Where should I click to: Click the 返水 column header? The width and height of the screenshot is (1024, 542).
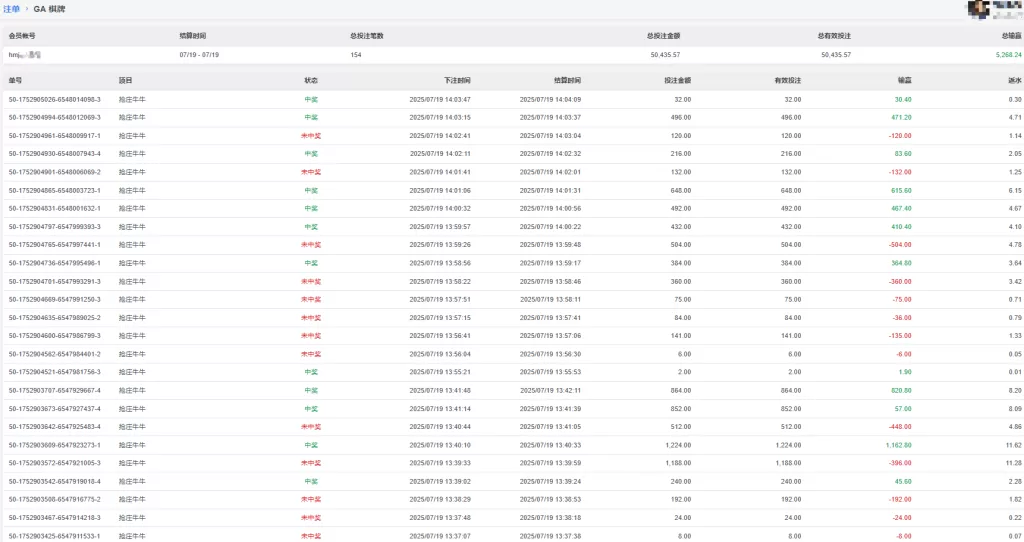pyautogui.click(x=1015, y=80)
